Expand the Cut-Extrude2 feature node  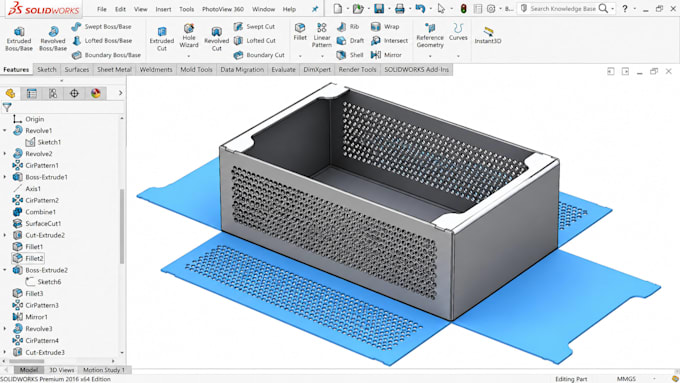[5, 235]
